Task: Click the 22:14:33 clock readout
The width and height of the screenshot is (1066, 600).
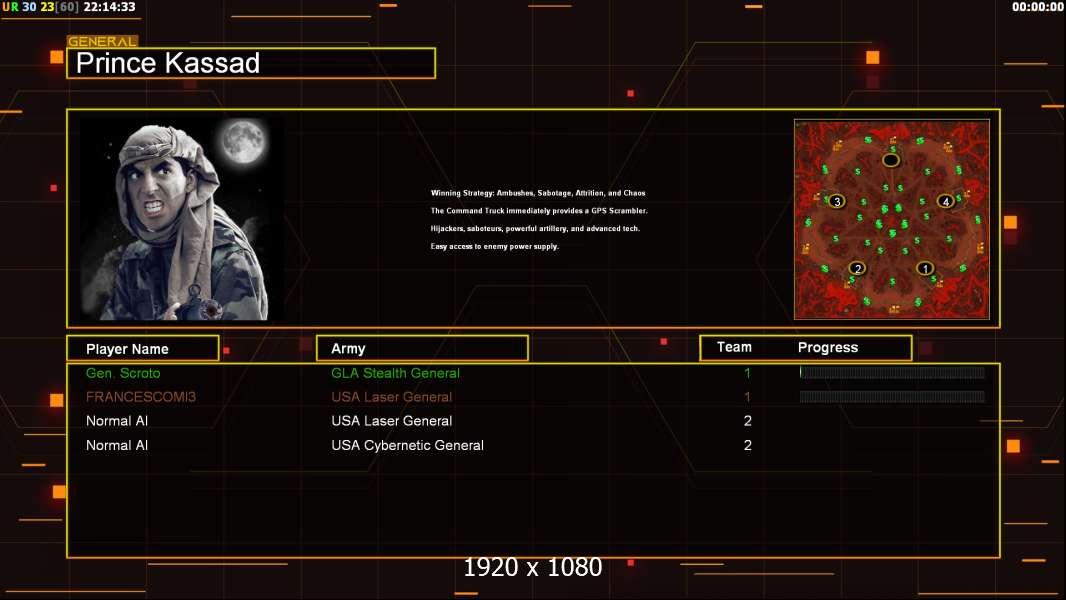Action: point(109,7)
